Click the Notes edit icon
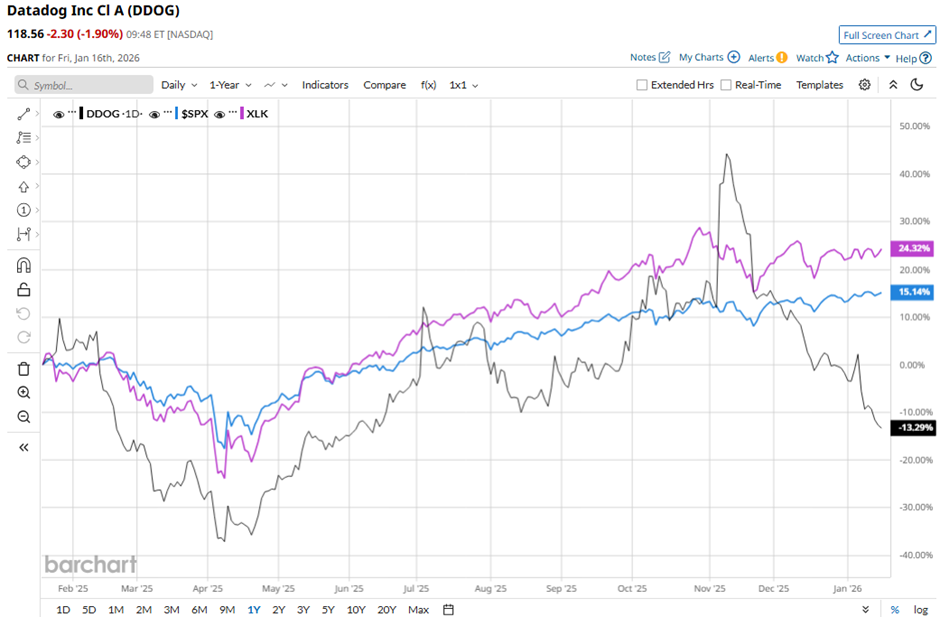This screenshot has width=940, height=617. coord(664,57)
